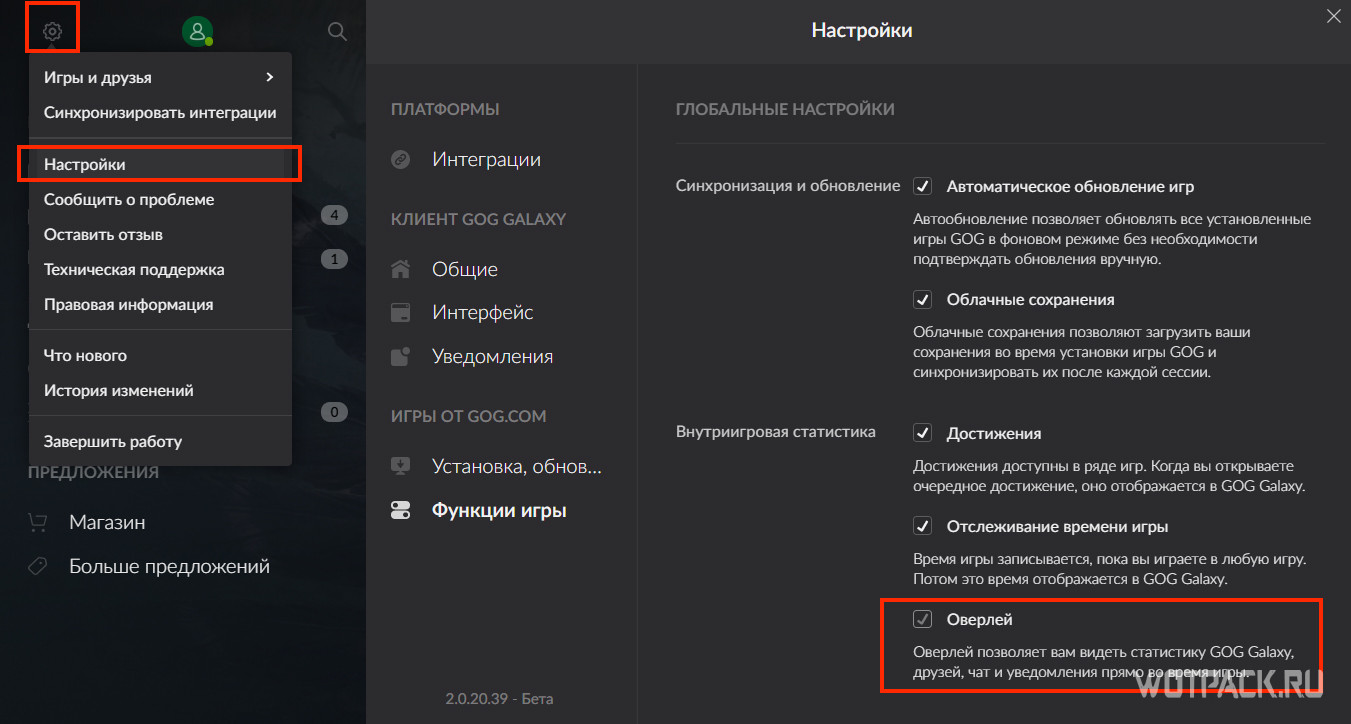Switch to Интерфейс settings section
This screenshot has height=724, width=1351.
coord(483,312)
